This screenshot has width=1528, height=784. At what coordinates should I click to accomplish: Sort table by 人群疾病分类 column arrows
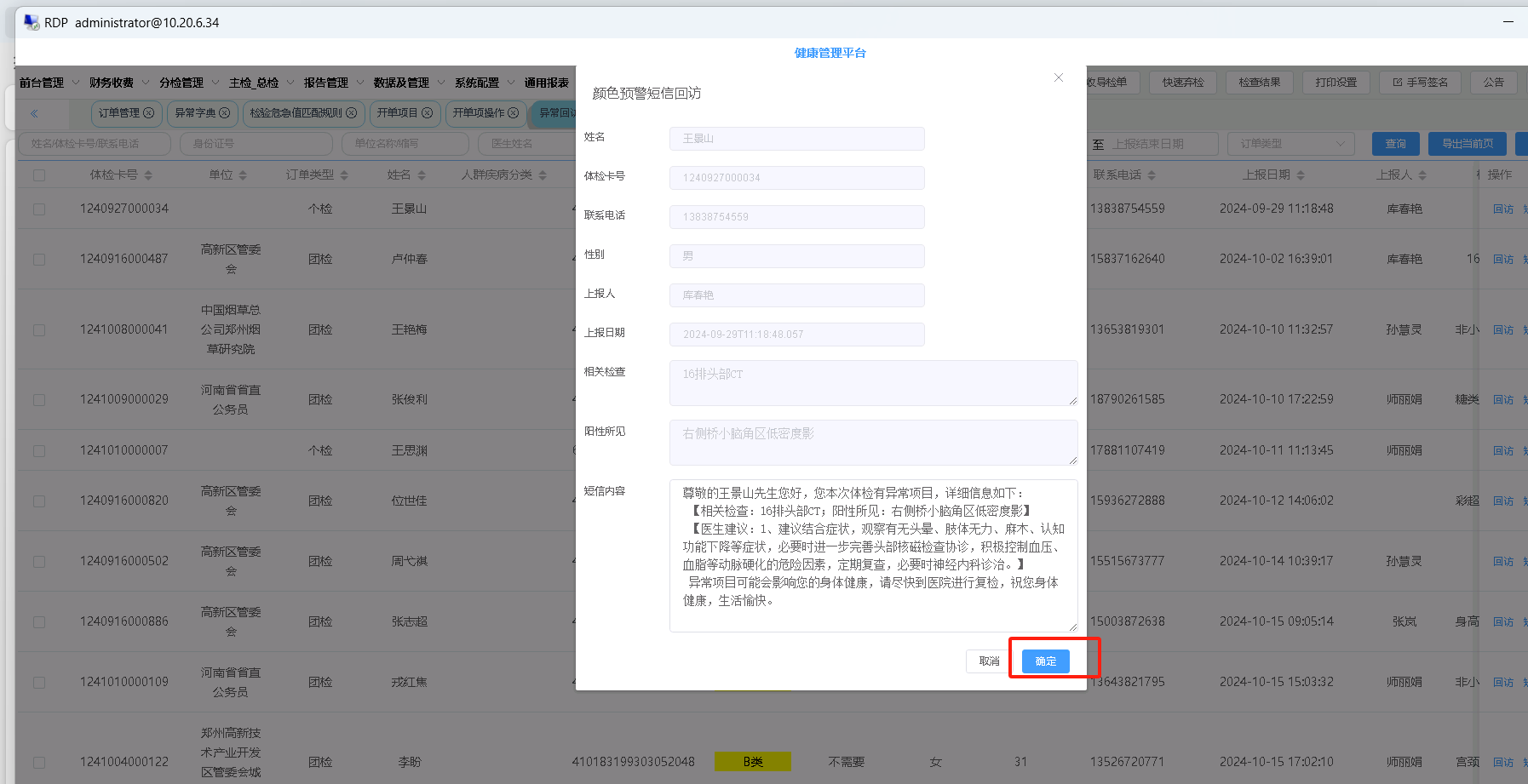click(x=543, y=175)
